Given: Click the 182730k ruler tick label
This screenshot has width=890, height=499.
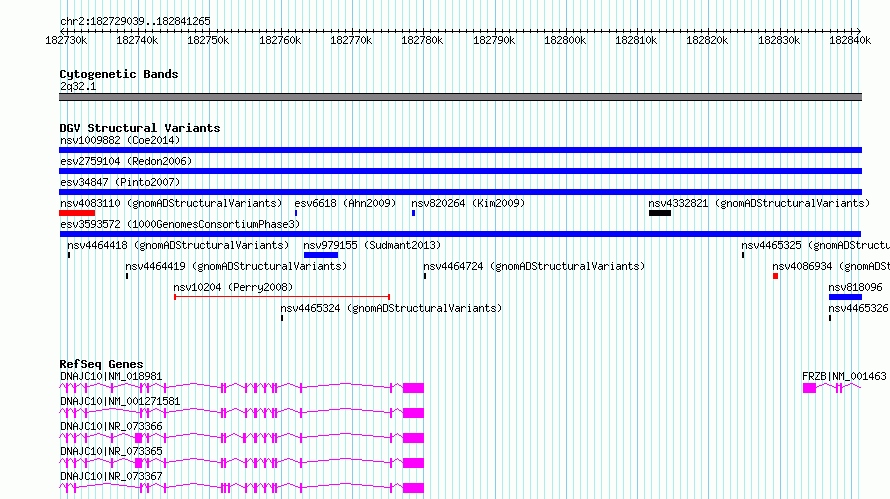Looking at the screenshot, I should pos(66,40).
